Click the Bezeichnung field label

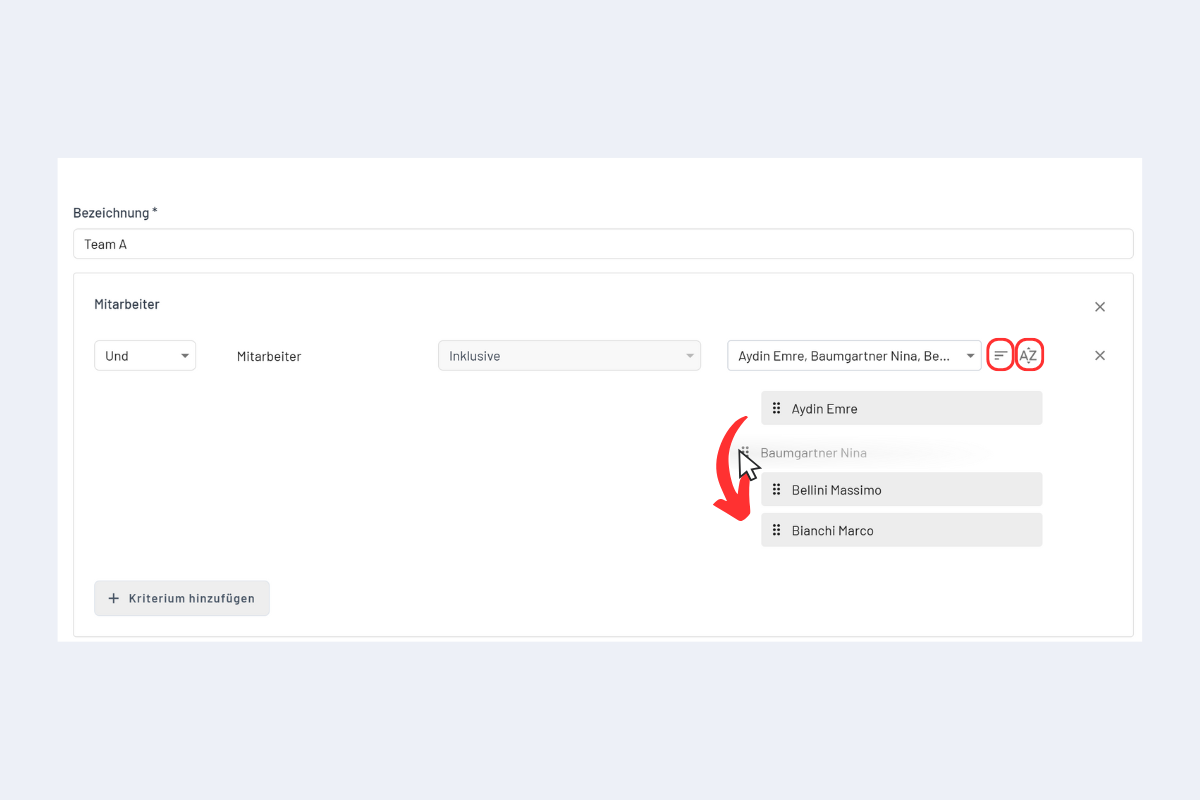pyautogui.click(x=115, y=213)
